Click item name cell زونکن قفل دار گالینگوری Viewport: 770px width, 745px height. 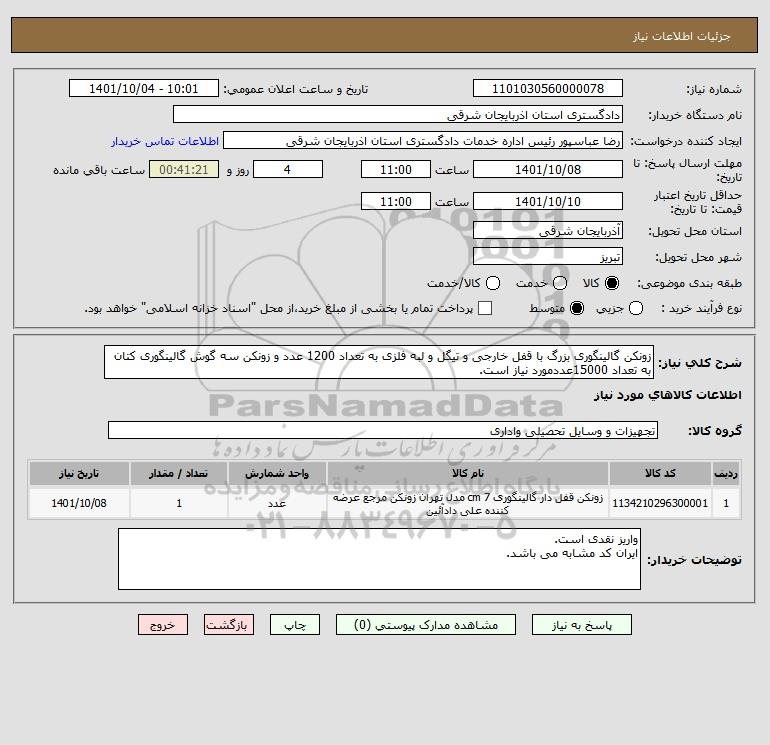468,503
